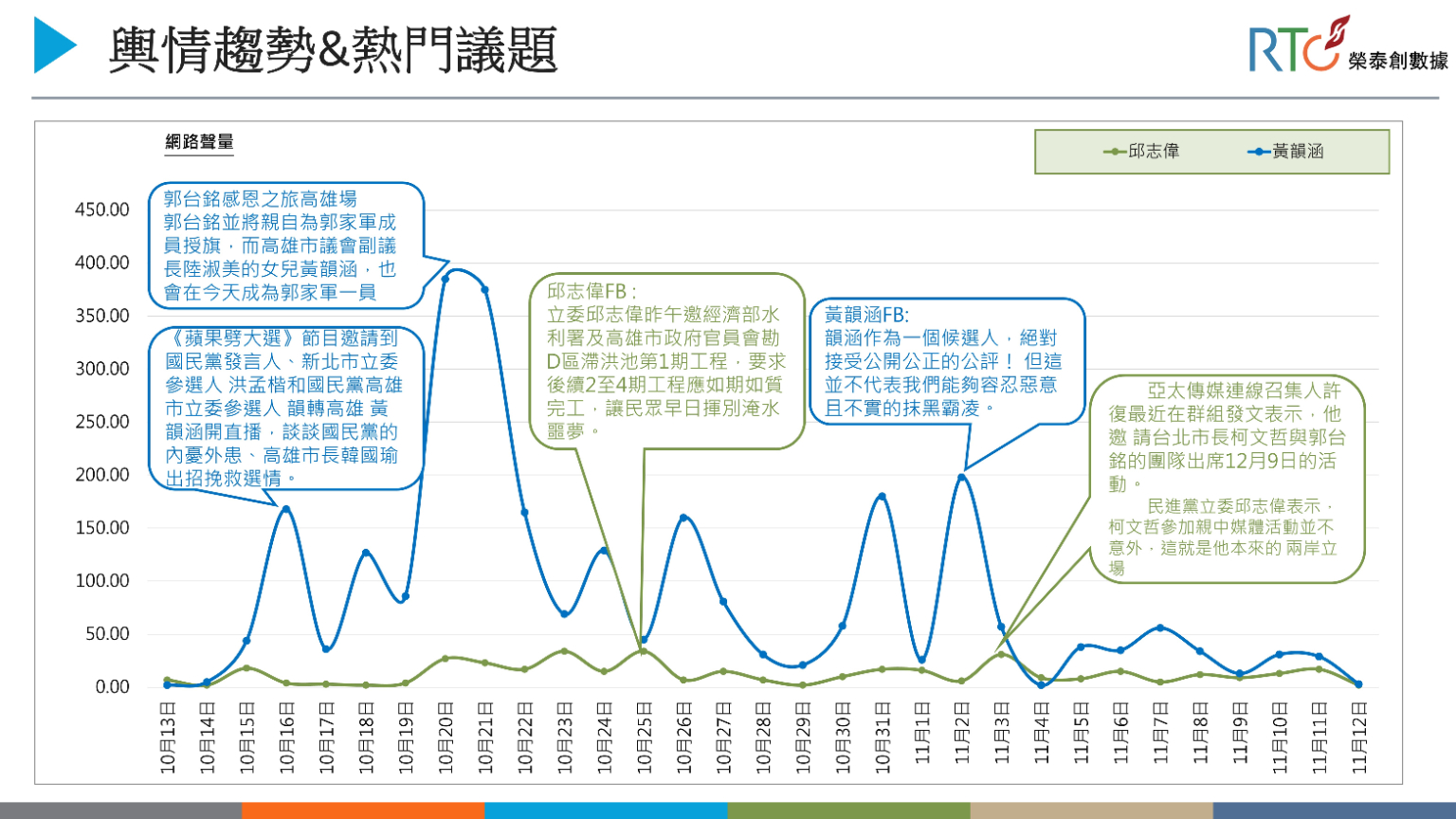Click the 450.00 y-axis value label
This screenshot has width=1456, height=819.
(x=102, y=209)
